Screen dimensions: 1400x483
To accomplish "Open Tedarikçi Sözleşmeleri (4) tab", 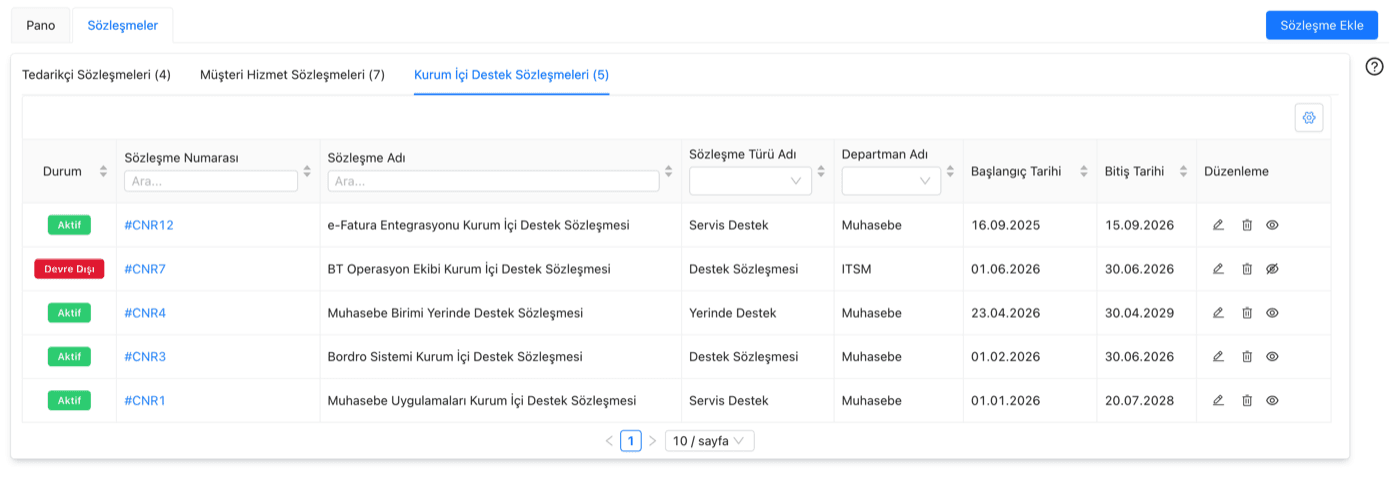I will (x=96, y=75).
